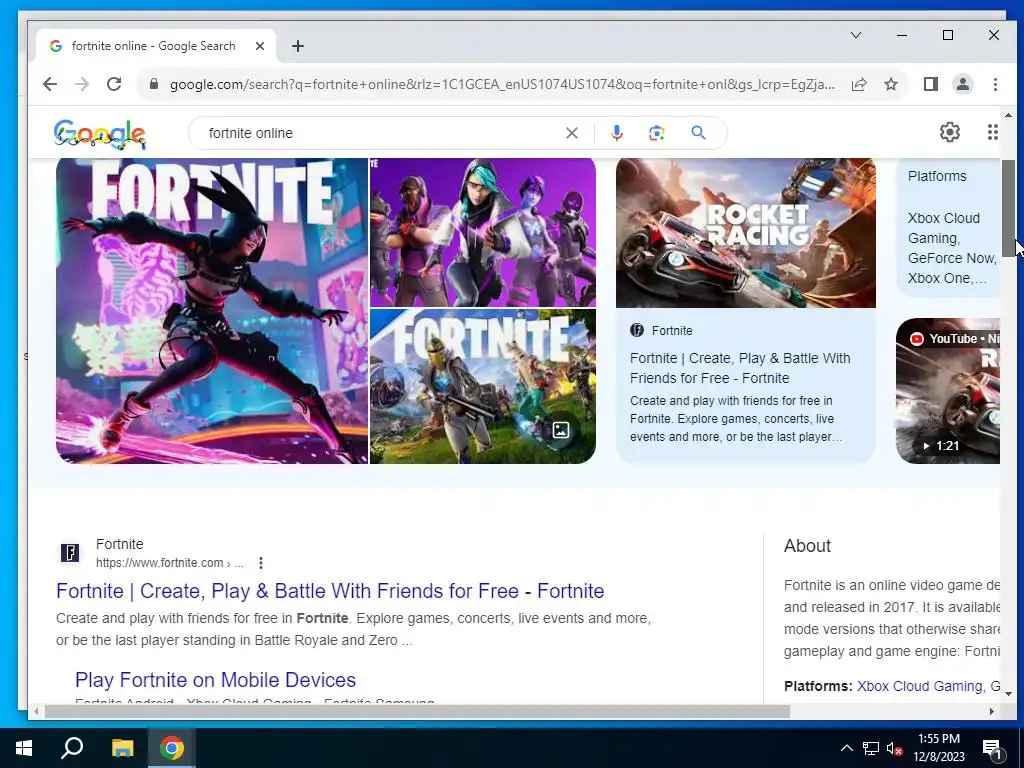Click the scrollbar down arrow
This screenshot has height=768, width=1024.
(1008, 694)
